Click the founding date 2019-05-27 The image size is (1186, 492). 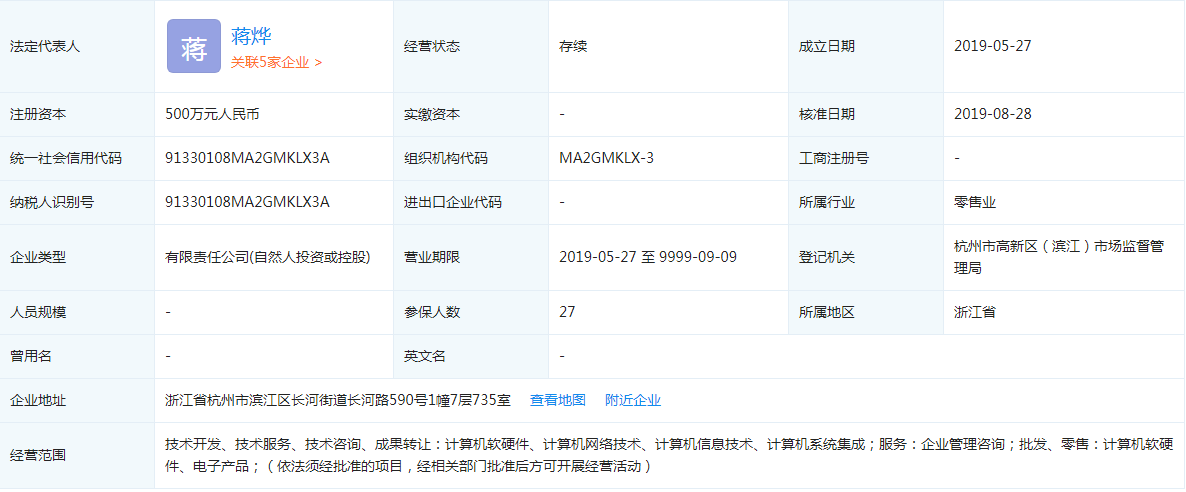(992, 46)
